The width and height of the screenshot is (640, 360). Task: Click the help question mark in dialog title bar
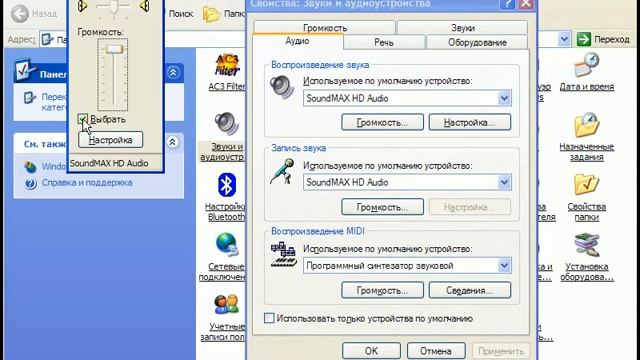[507, 4]
